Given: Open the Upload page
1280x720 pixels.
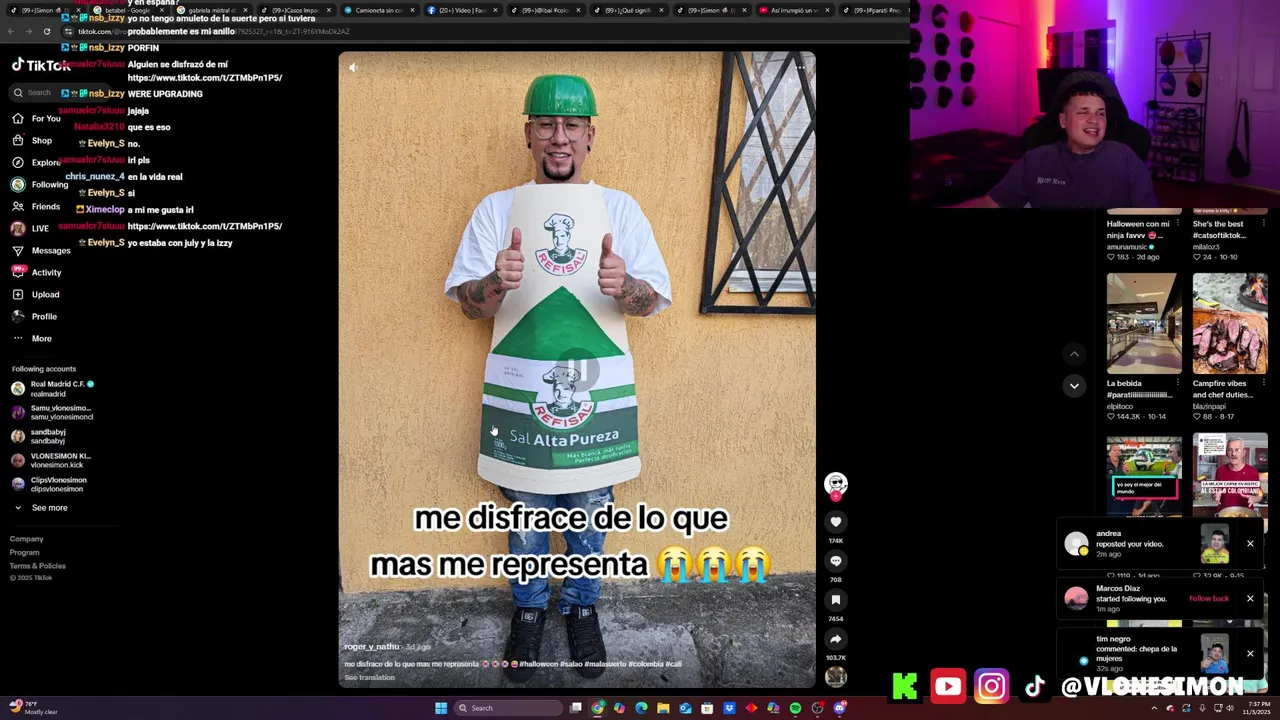Looking at the screenshot, I should pyautogui.click(x=36, y=294).
